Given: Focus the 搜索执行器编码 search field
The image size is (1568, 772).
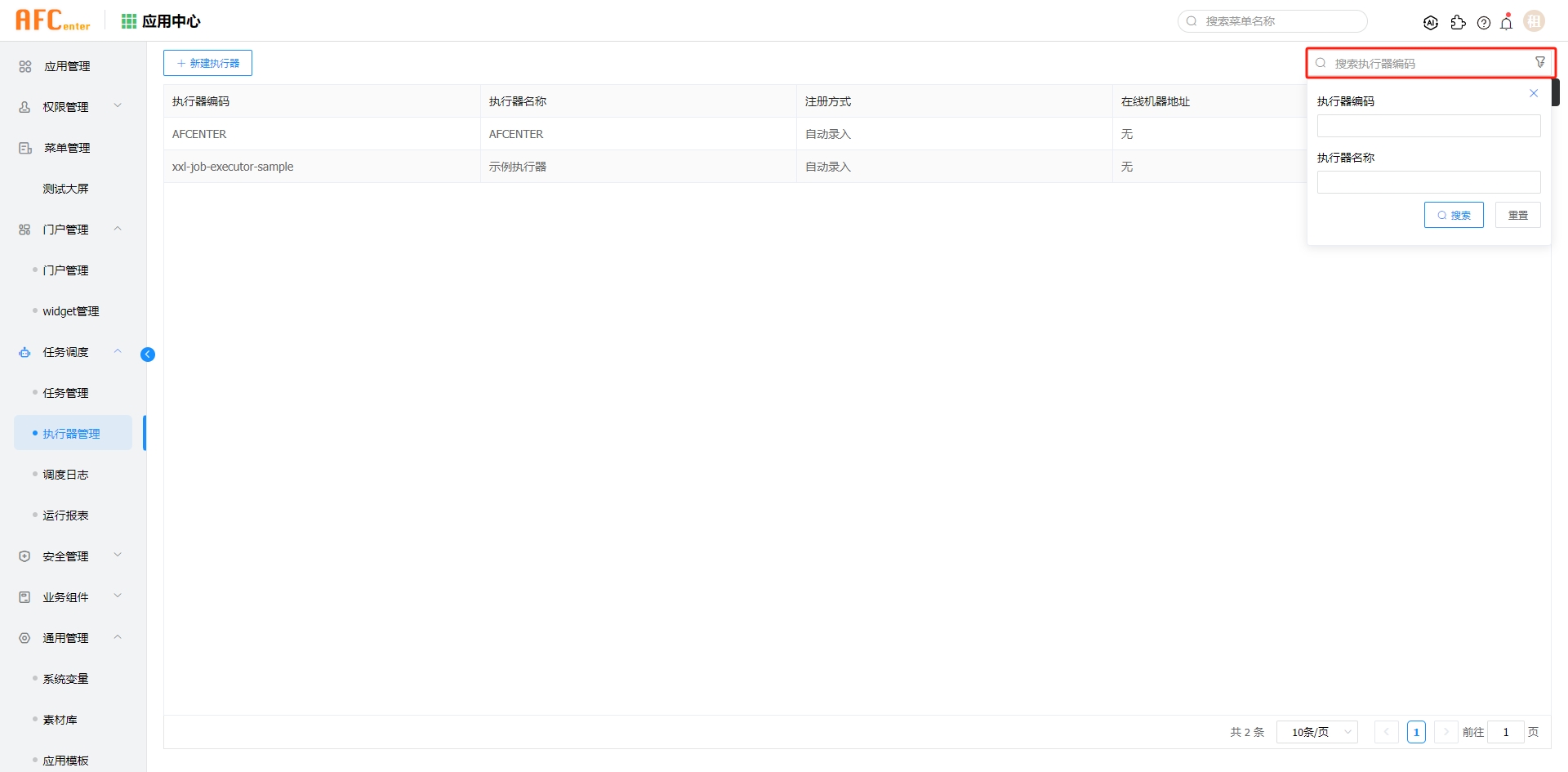Looking at the screenshot, I should pos(1431,63).
